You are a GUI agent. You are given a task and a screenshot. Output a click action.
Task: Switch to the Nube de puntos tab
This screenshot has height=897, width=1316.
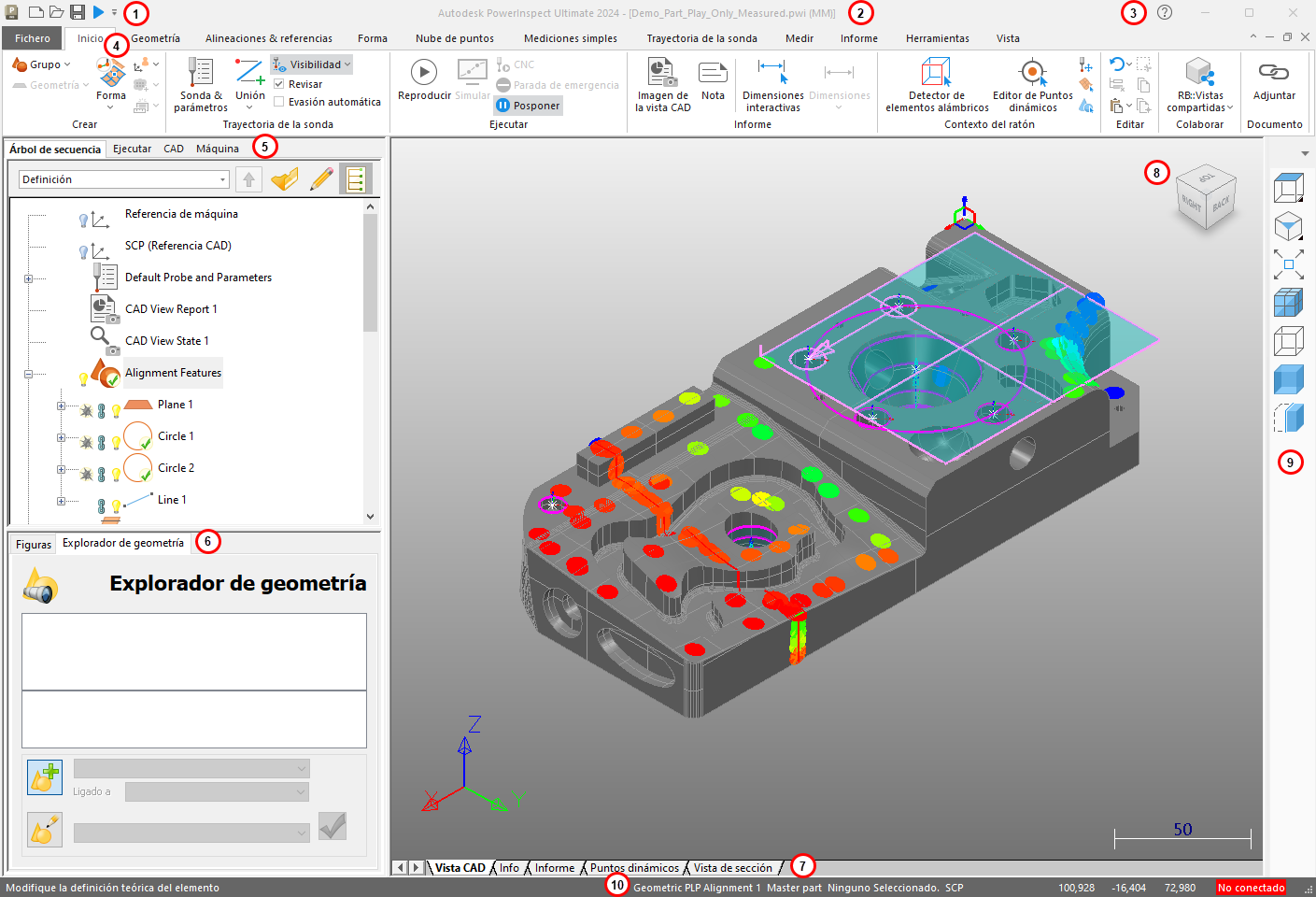pos(455,38)
